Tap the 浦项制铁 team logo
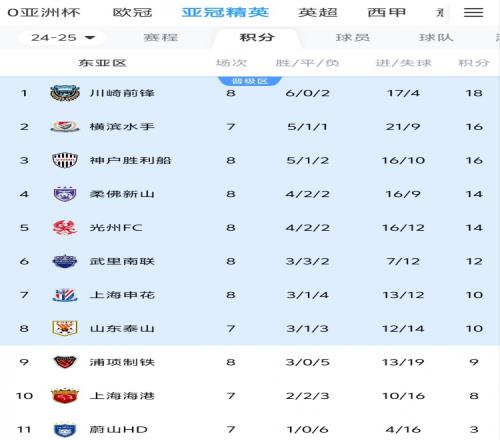This screenshot has width=500, height=440. point(65,362)
